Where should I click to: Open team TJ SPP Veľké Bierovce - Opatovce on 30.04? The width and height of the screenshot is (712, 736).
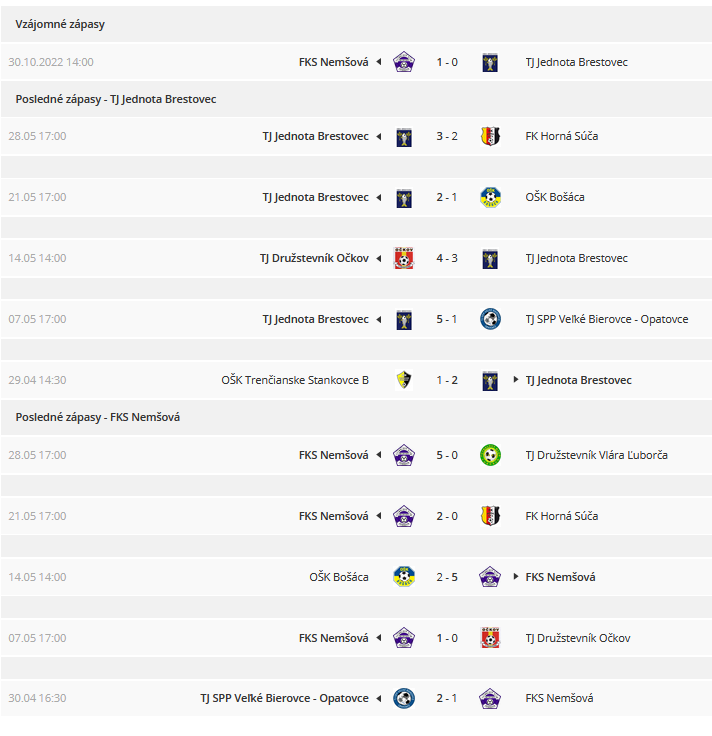click(284, 698)
